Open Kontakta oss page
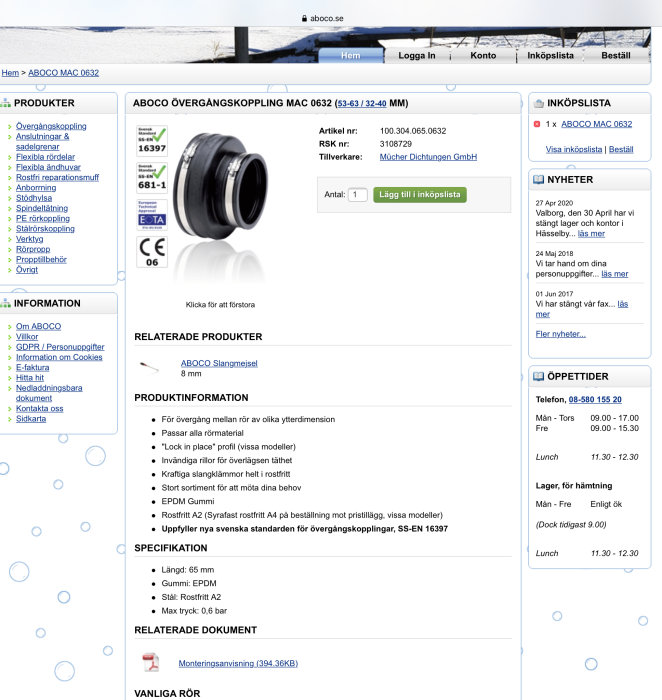Image resolution: width=662 pixels, height=700 pixels. (40, 409)
